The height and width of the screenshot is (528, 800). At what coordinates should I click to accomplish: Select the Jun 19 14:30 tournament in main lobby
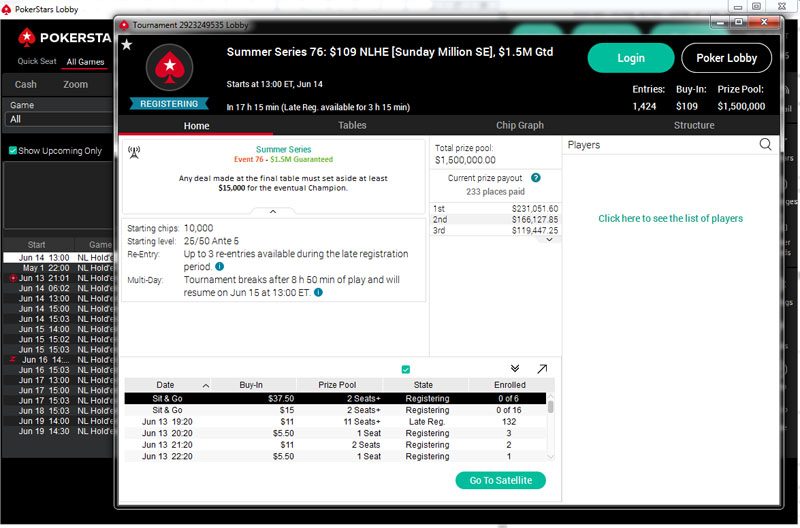tap(59, 431)
